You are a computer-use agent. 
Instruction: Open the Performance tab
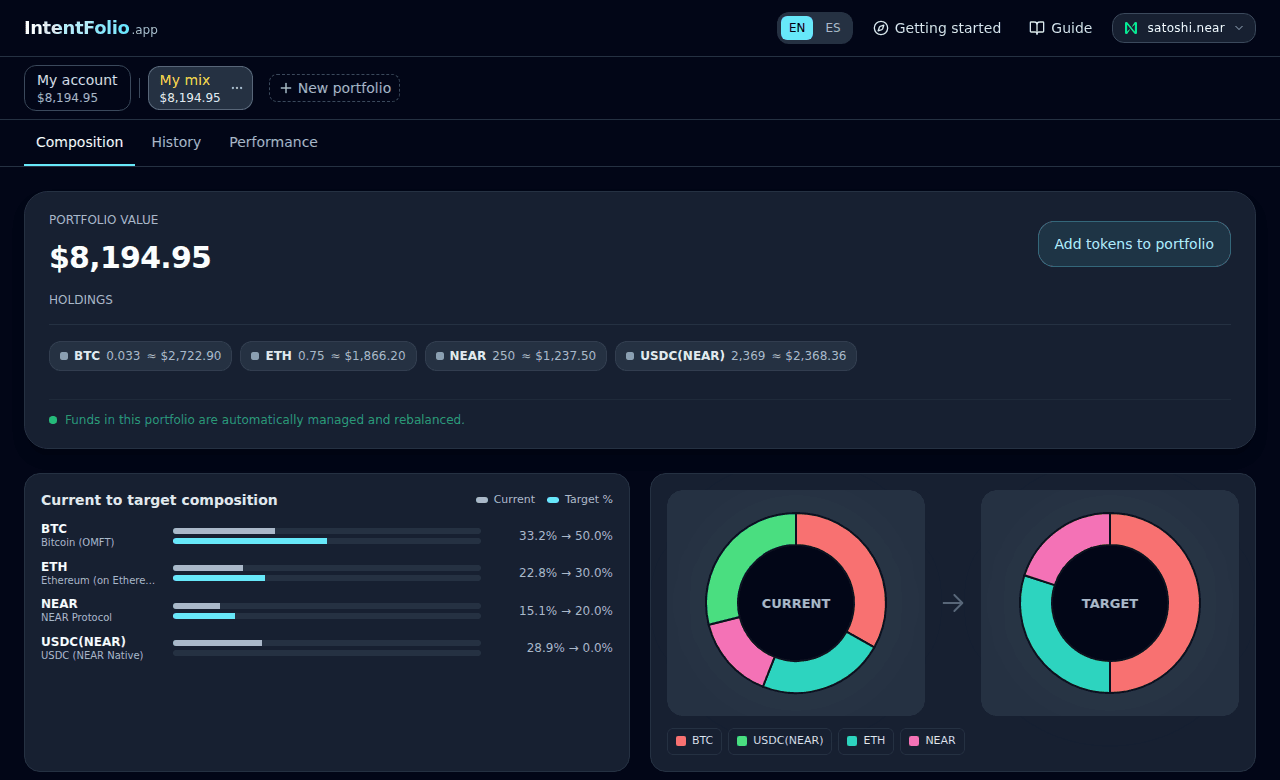273,142
